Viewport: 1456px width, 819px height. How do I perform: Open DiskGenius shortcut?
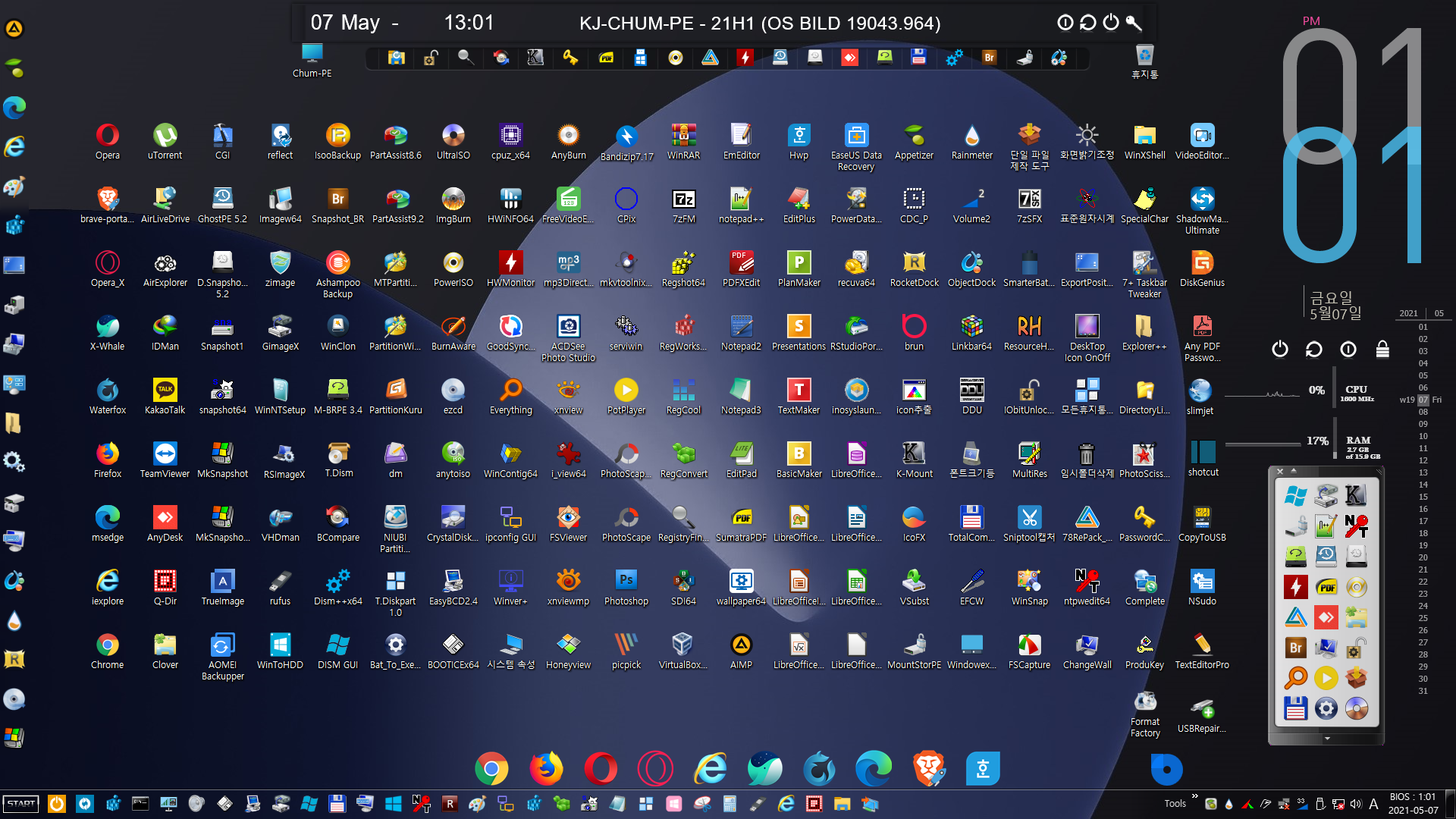(1202, 268)
